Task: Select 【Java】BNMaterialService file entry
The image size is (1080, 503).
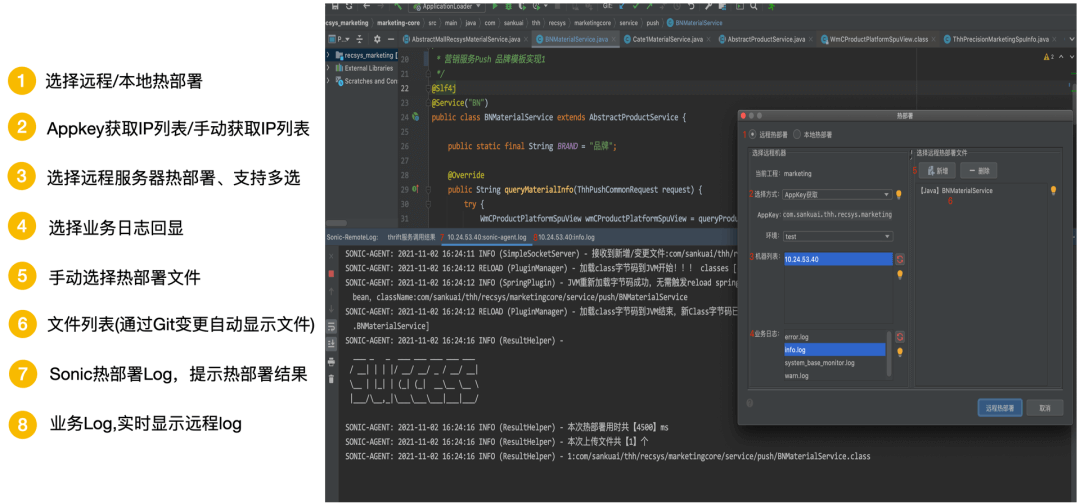Action: 957,191
